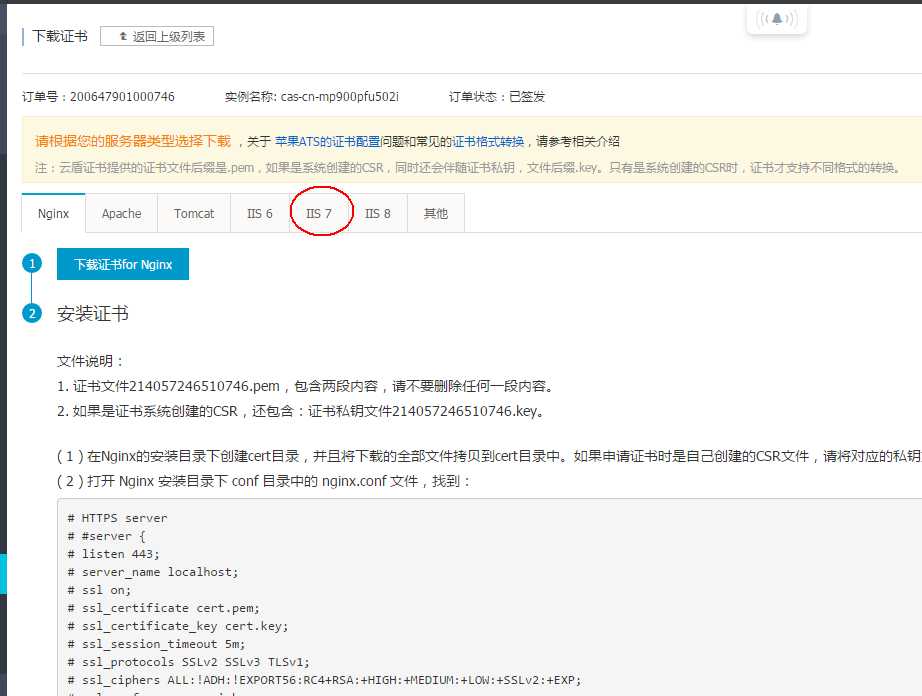Click the '# ssl_session_timeout 5m;' line
Screen dimensions: 922x696
click(x=156, y=644)
